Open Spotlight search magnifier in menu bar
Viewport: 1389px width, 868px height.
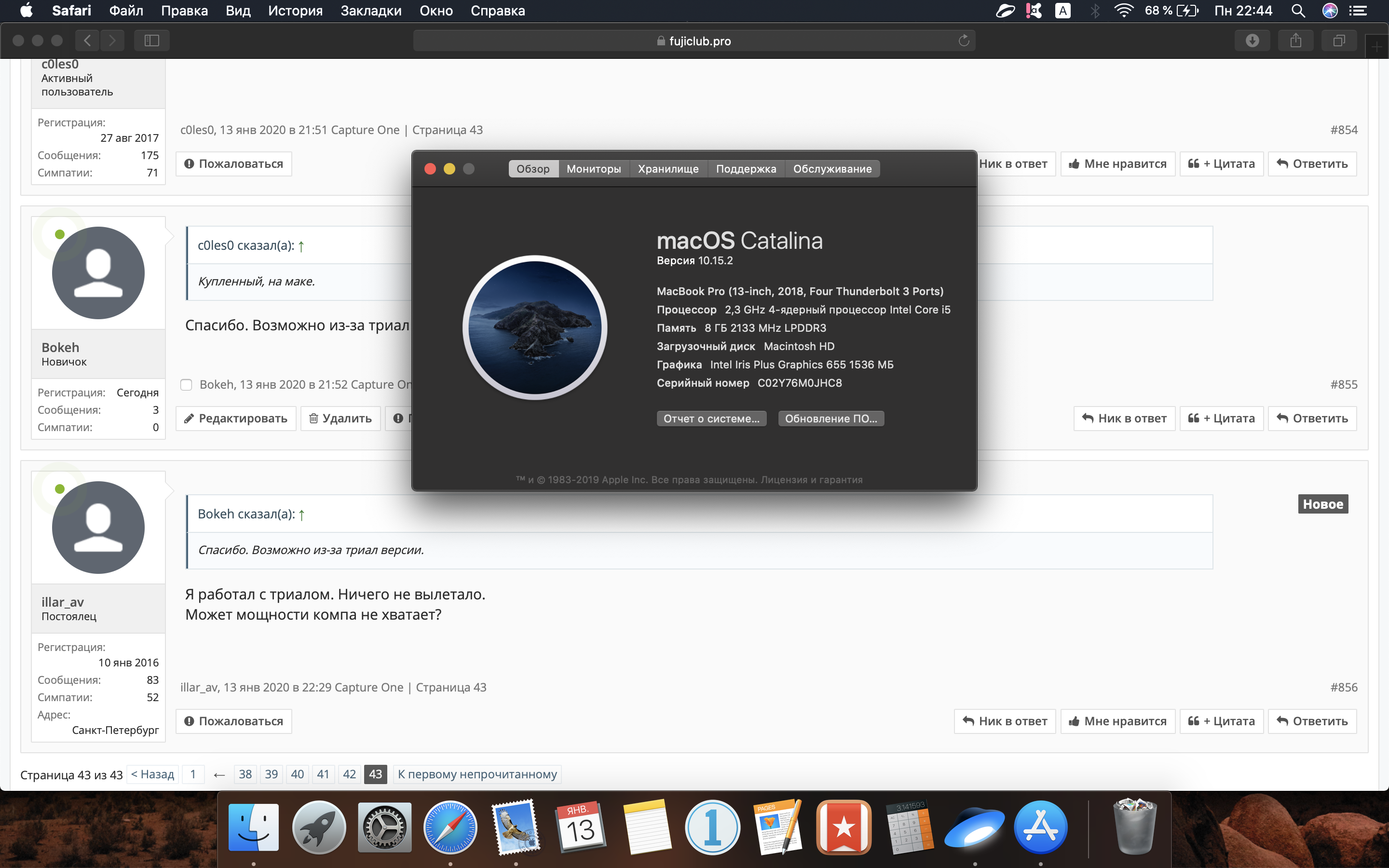[x=1298, y=10]
